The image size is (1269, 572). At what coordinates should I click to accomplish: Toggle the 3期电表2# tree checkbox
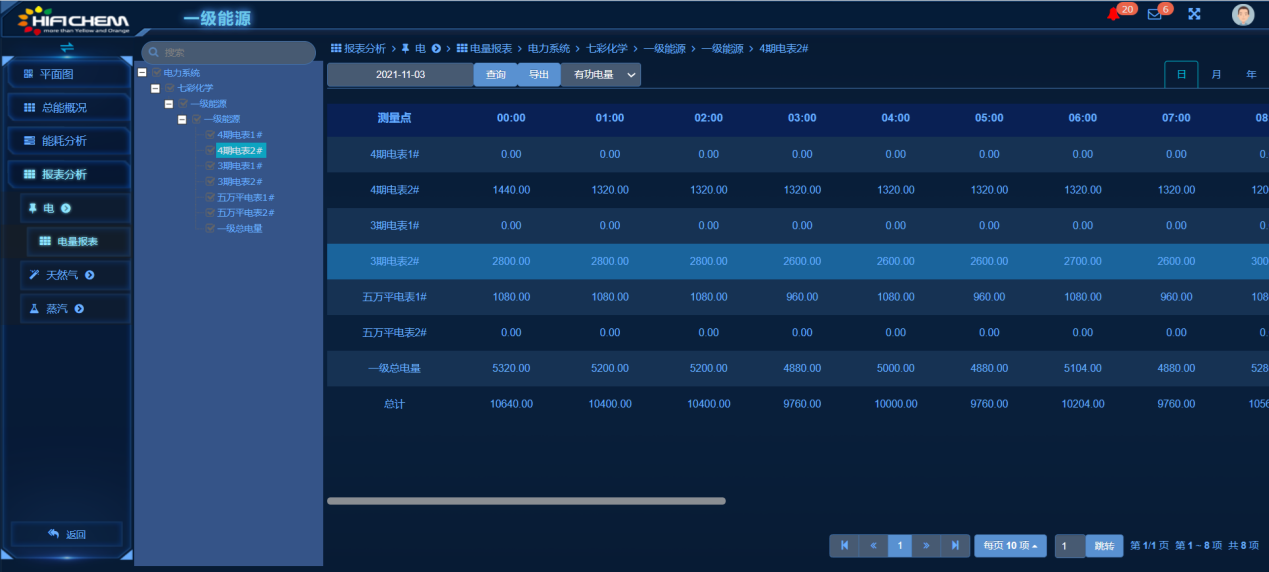pos(210,182)
